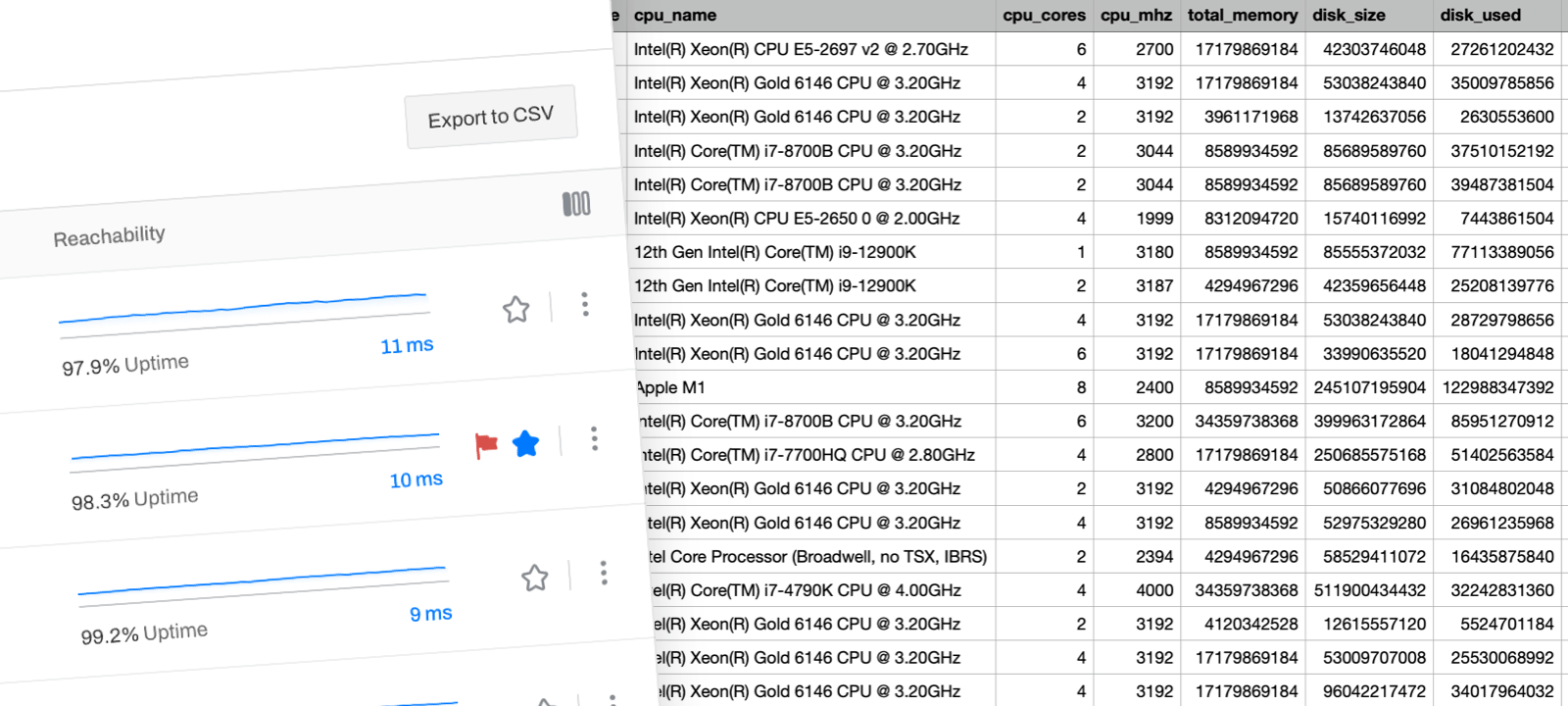Click the disk_size cell 245107195904
This screenshot has width=1568, height=706.
[x=1370, y=387]
